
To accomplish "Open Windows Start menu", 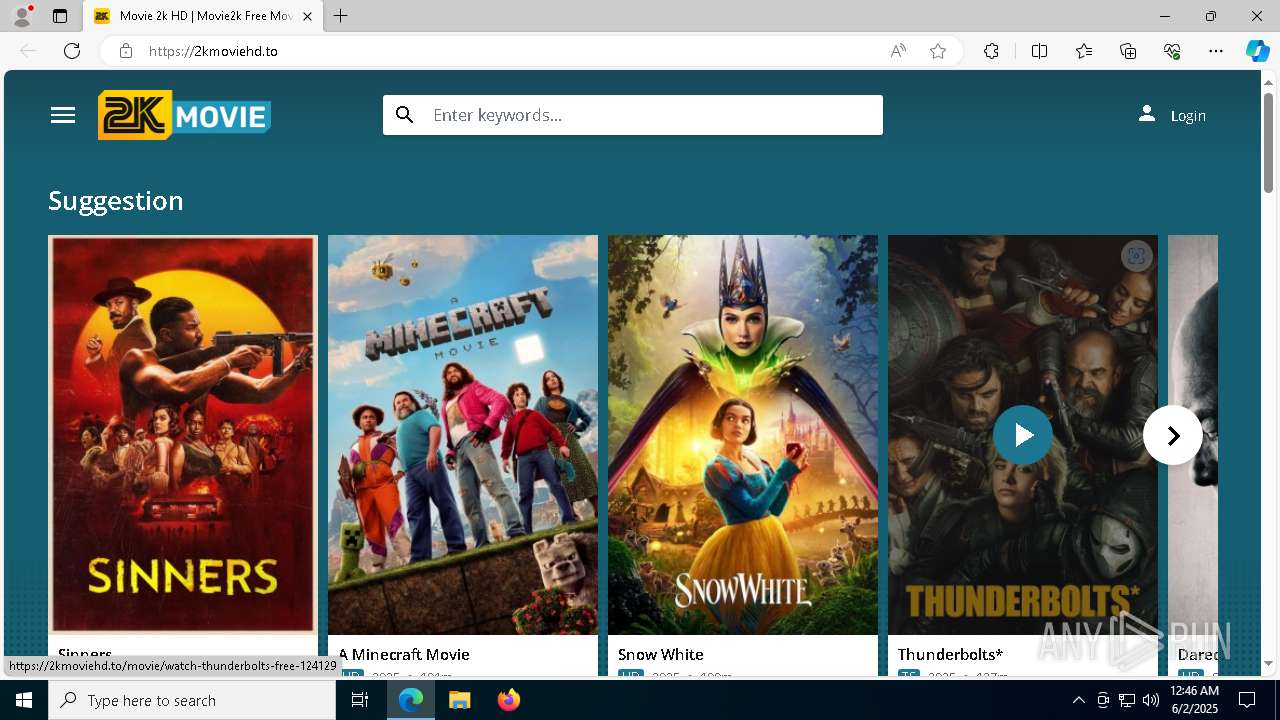I will click(x=24, y=700).
